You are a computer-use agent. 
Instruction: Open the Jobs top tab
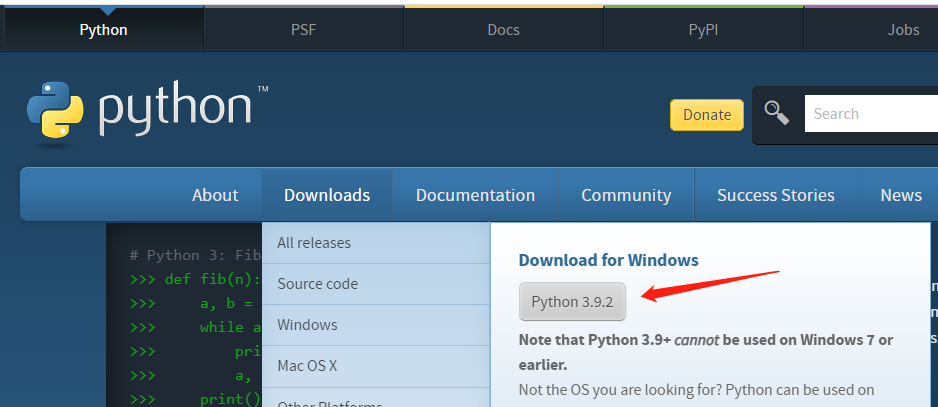coord(870,29)
